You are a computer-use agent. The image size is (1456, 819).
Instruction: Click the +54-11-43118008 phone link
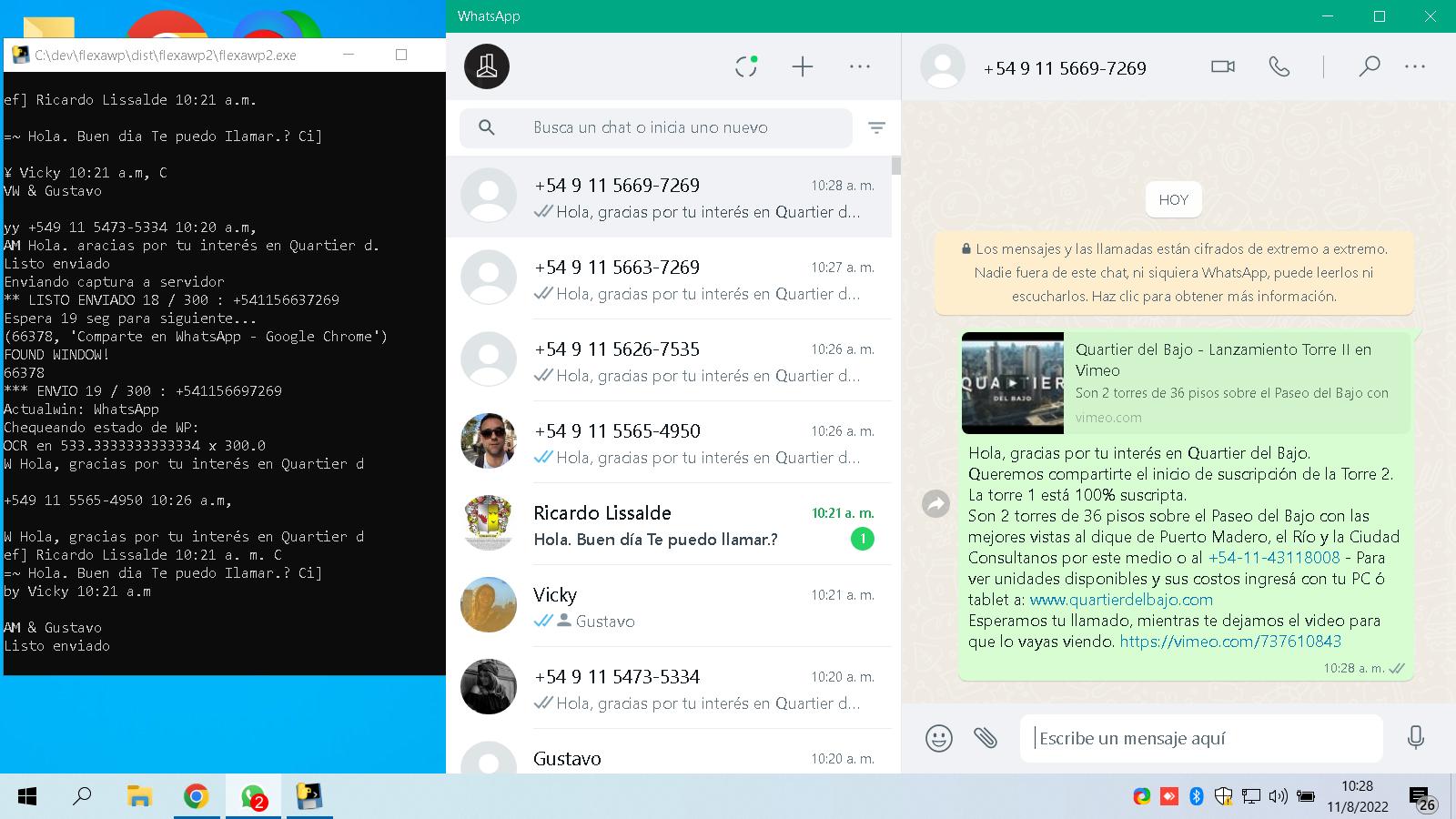tap(1274, 558)
